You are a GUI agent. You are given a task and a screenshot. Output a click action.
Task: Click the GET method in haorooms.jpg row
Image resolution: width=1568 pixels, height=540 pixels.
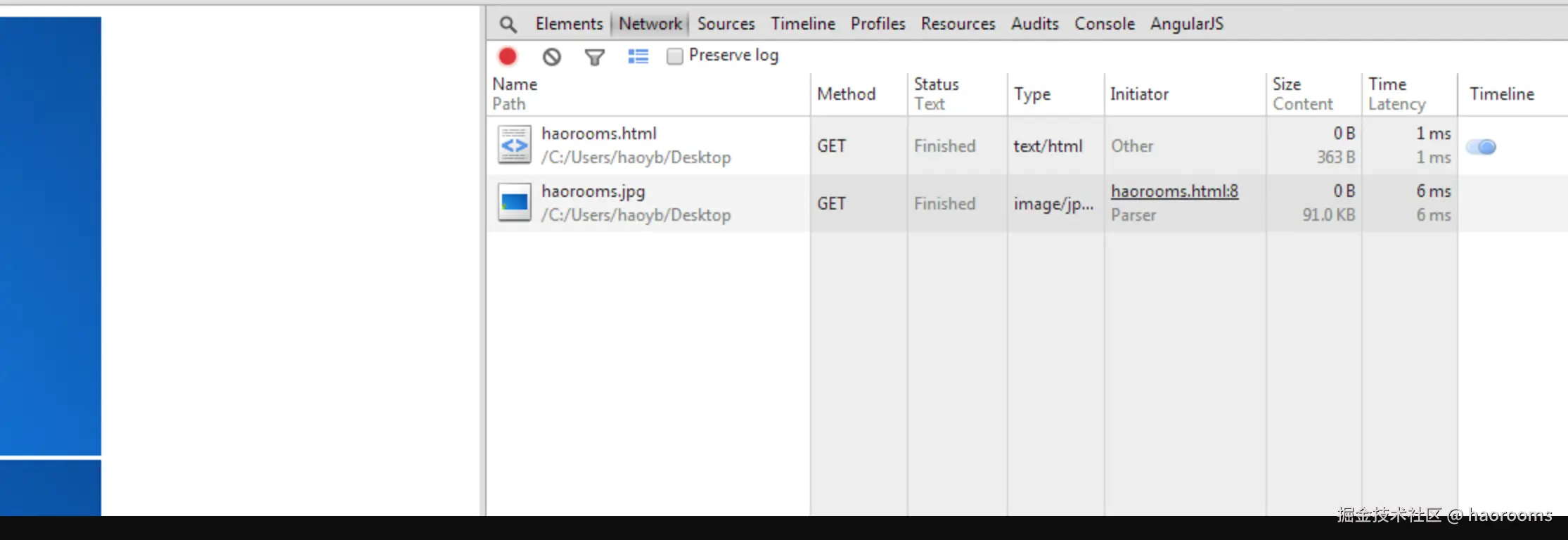click(831, 204)
